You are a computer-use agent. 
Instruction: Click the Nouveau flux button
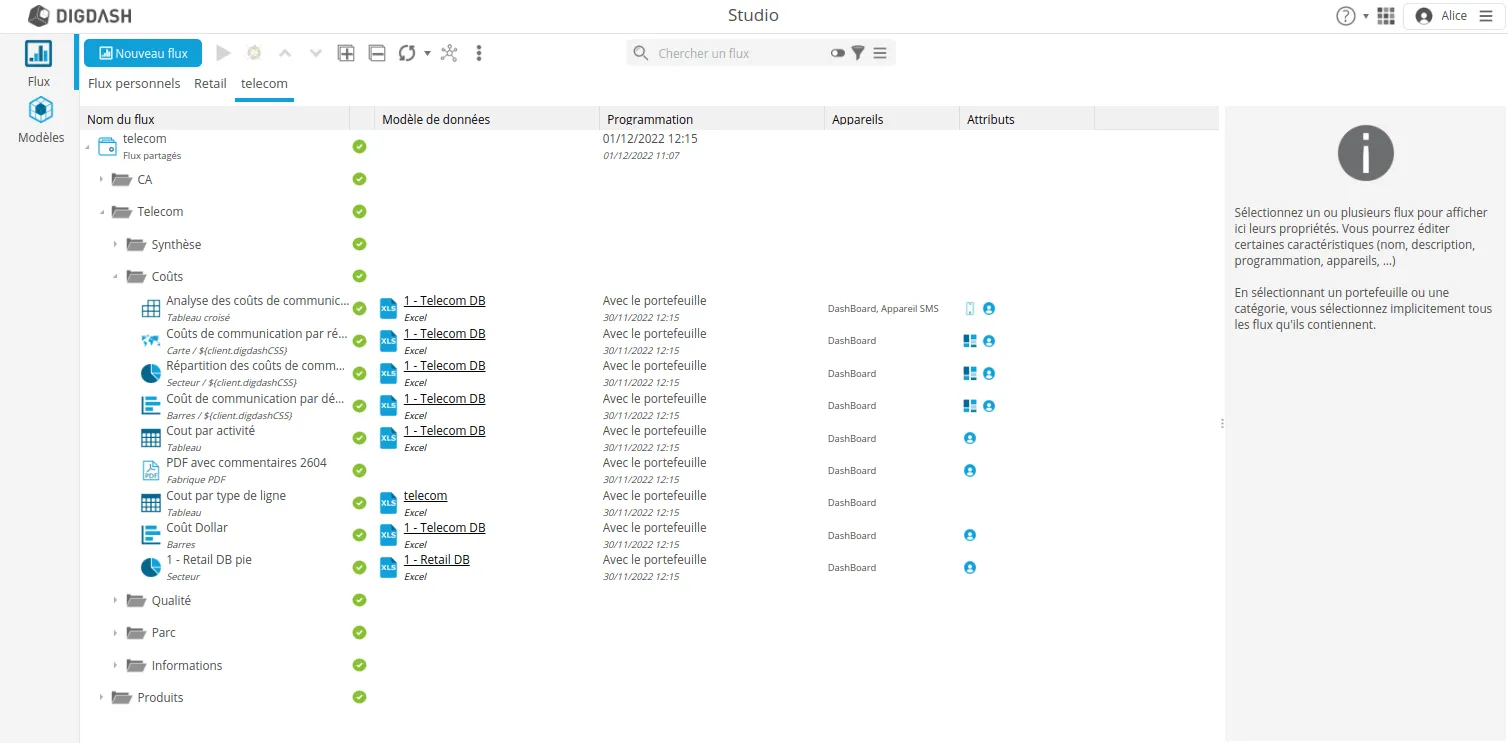coord(143,53)
